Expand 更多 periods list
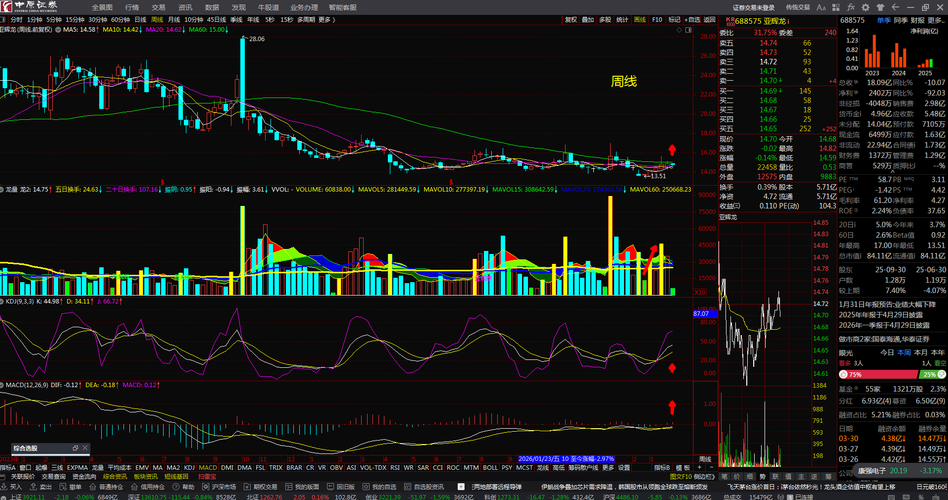 click(x=326, y=19)
